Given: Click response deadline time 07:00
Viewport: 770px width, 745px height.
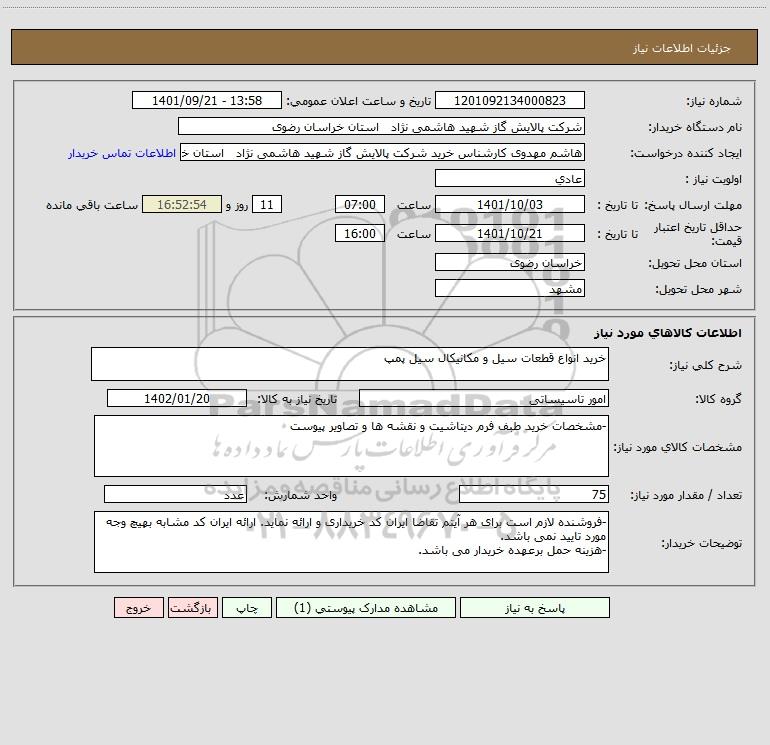Looking at the screenshot, I should click(x=359, y=204).
